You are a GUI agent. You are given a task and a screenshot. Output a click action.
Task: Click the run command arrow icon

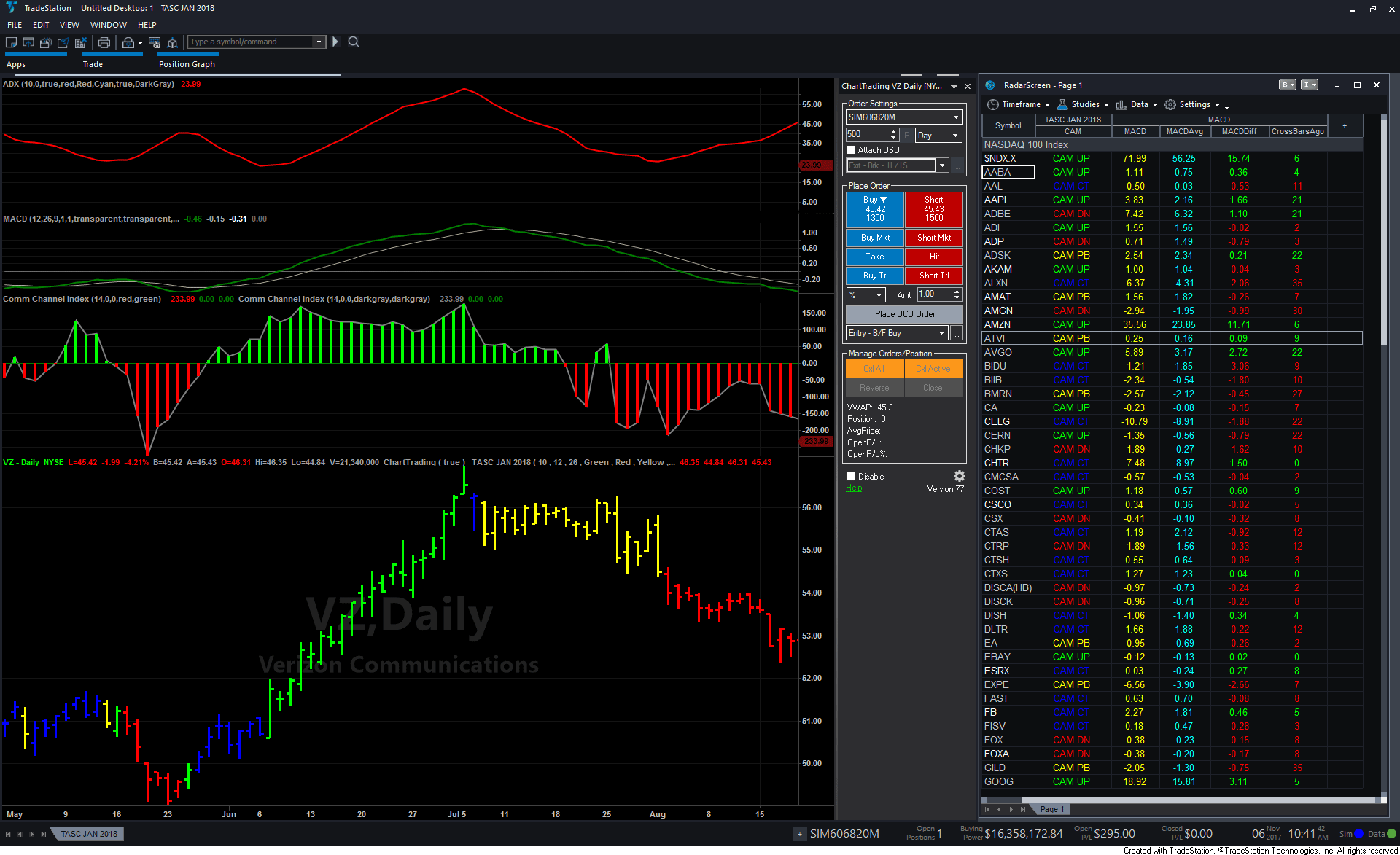tap(335, 42)
